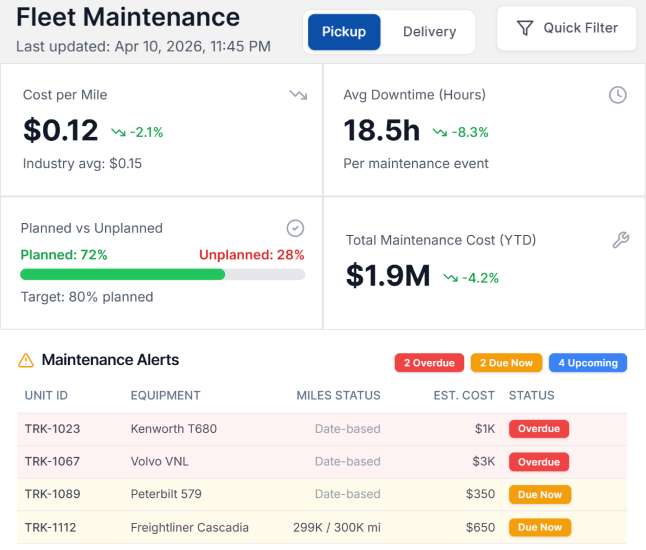Screen dimensions: 646x550
Task: Click the 18.5h average downtime value
Action: pos(382,131)
